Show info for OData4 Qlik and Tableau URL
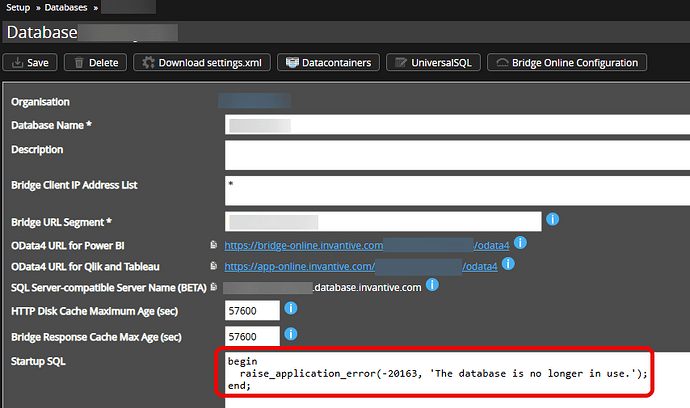This screenshot has width=690, height=408. [508, 265]
